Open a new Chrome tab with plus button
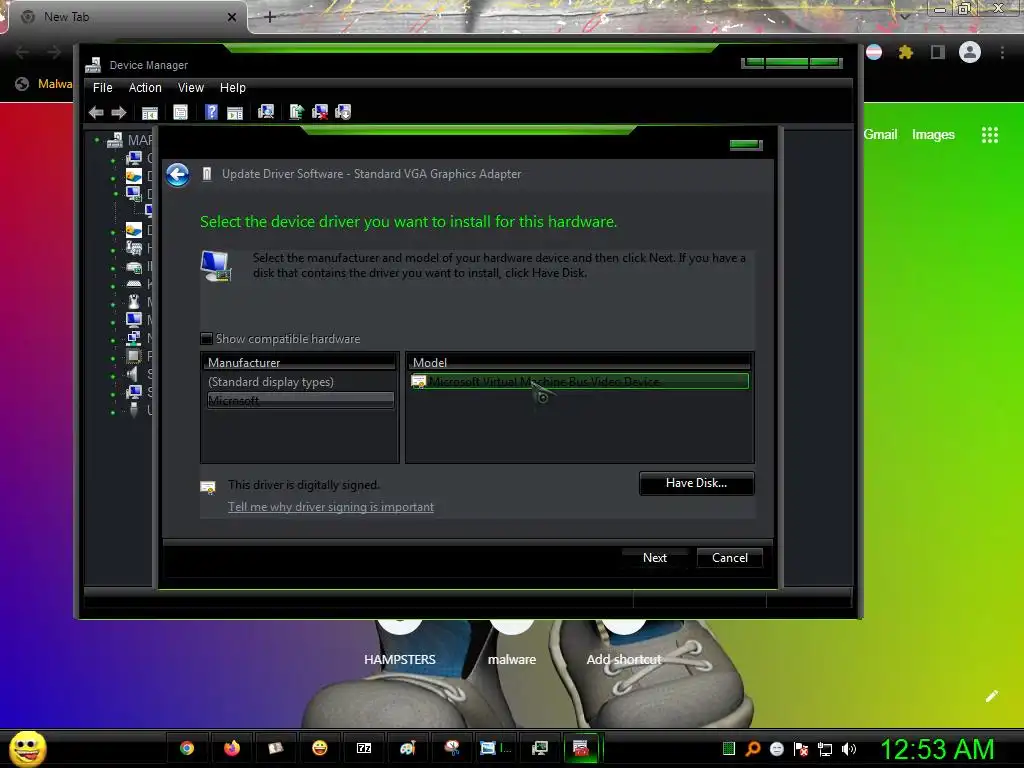The image size is (1024, 768). click(x=270, y=17)
